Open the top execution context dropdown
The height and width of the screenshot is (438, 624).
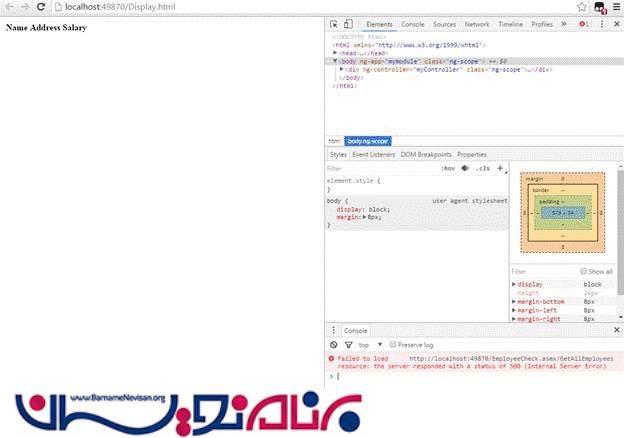368,344
